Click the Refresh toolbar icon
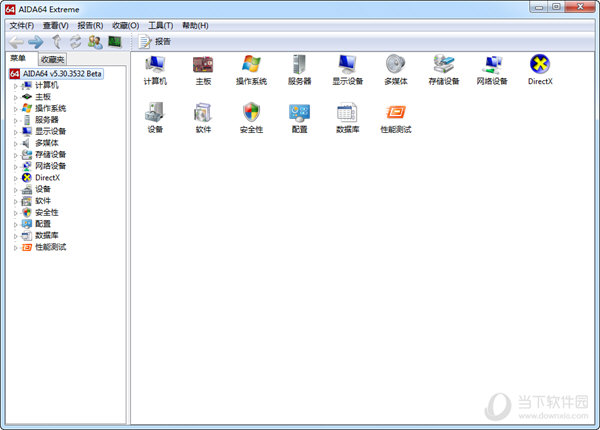This screenshot has width=600, height=430. [x=75, y=42]
